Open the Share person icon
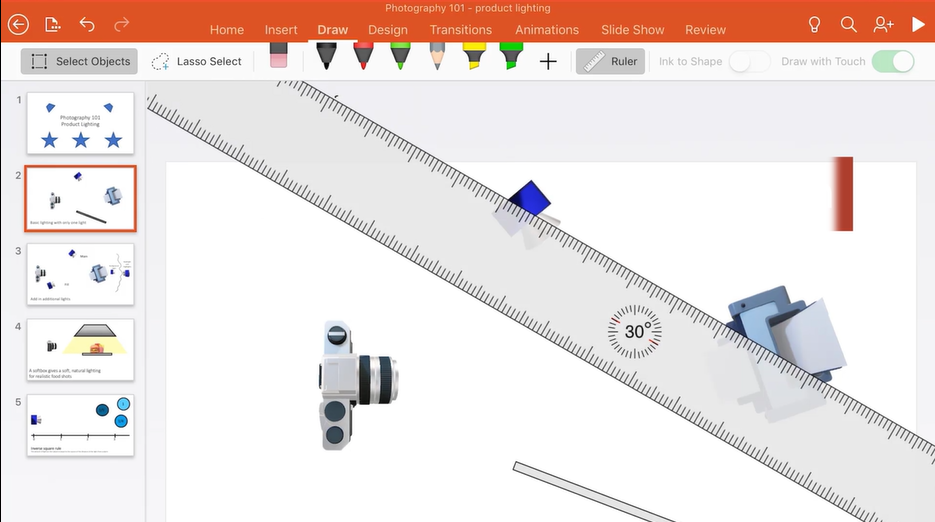The height and width of the screenshot is (522, 935). [x=883, y=24]
